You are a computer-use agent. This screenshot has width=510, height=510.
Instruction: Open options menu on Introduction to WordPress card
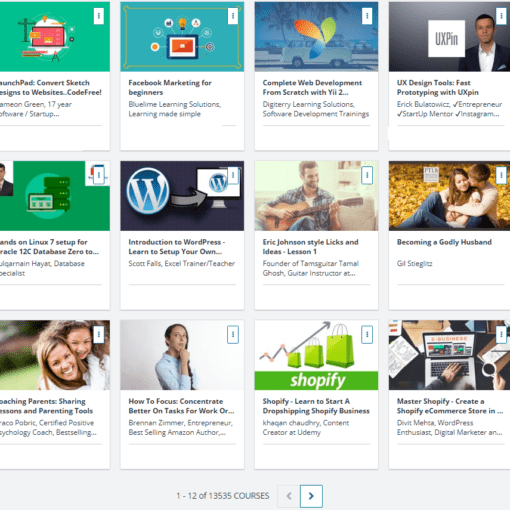coord(233,175)
